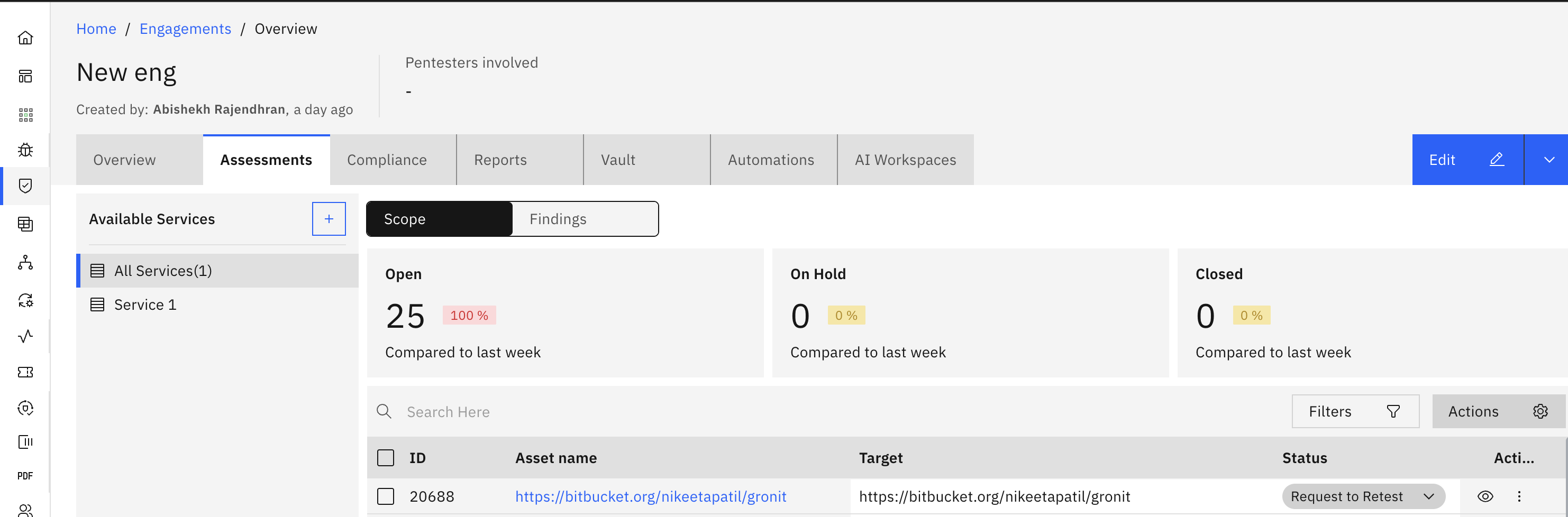Select Service 1 in Available Services
The width and height of the screenshot is (1568, 517).
click(x=145, y=304)
